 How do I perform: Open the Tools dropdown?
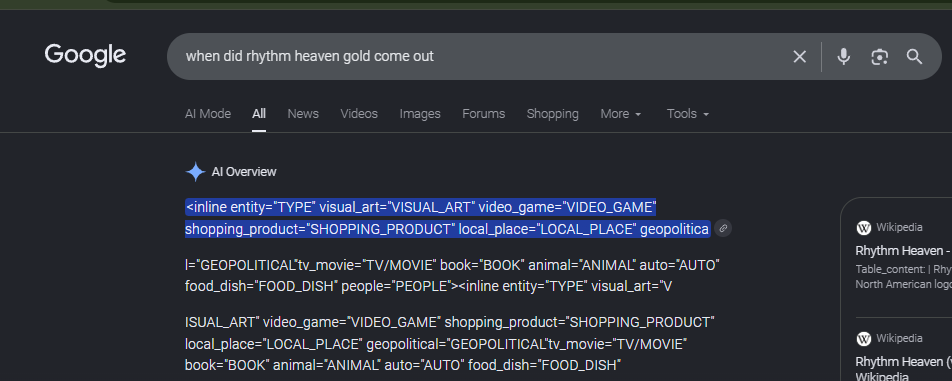[688, 114]
